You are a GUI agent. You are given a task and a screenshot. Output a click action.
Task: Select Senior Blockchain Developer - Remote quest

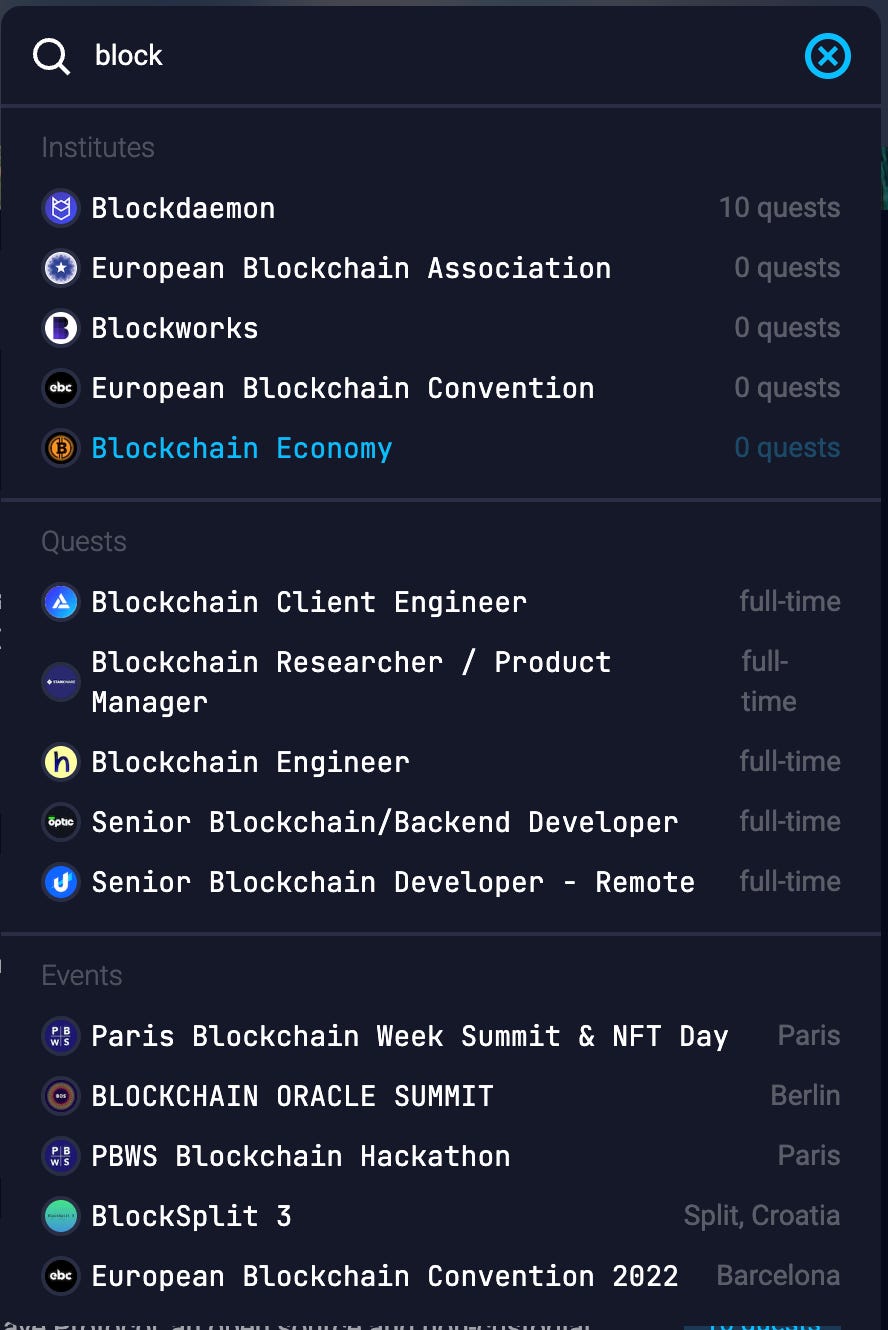click(x=441, y=882)
